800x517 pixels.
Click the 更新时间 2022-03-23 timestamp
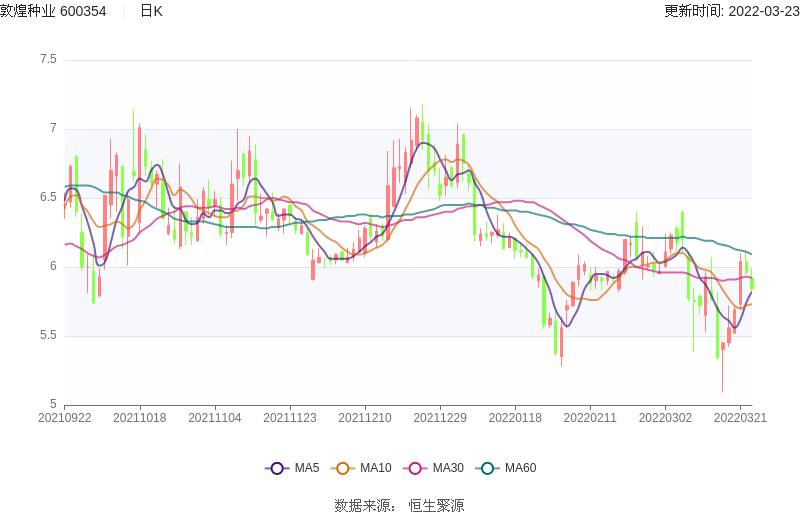(731, 11)
